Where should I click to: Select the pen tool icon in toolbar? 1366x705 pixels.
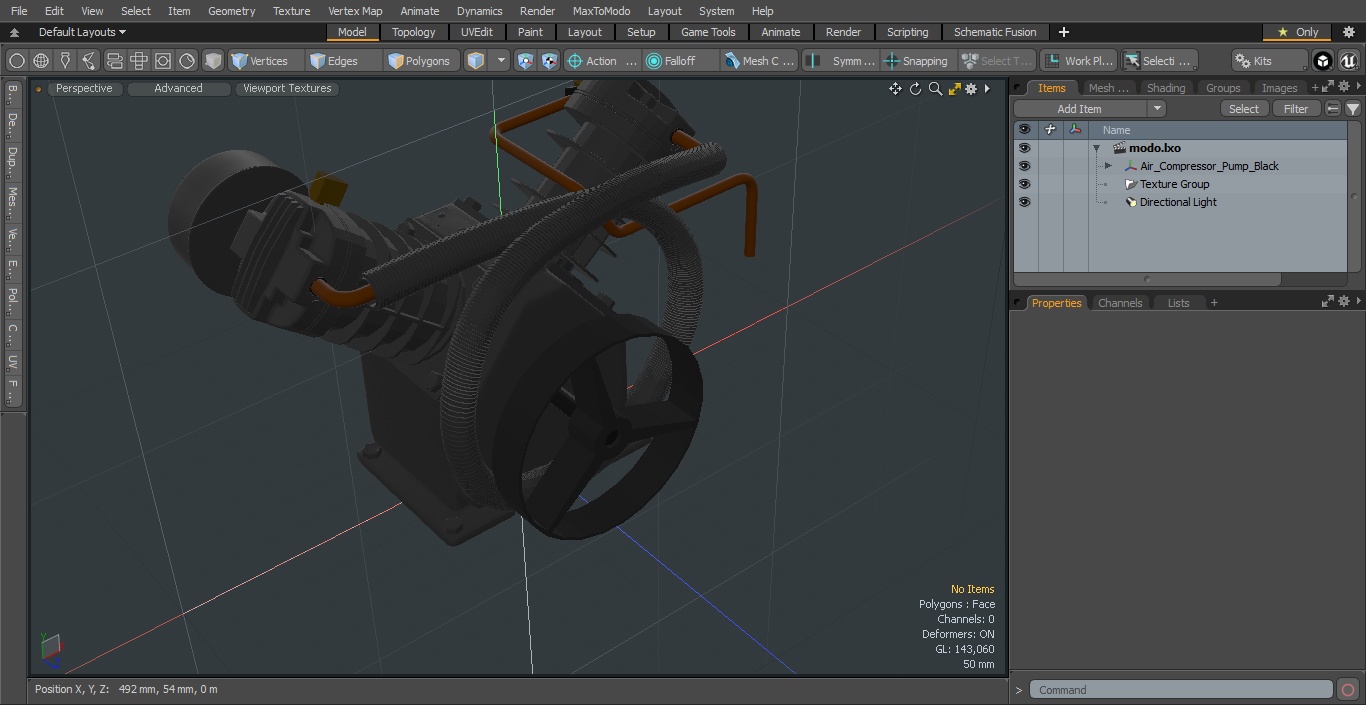point(65,61)
